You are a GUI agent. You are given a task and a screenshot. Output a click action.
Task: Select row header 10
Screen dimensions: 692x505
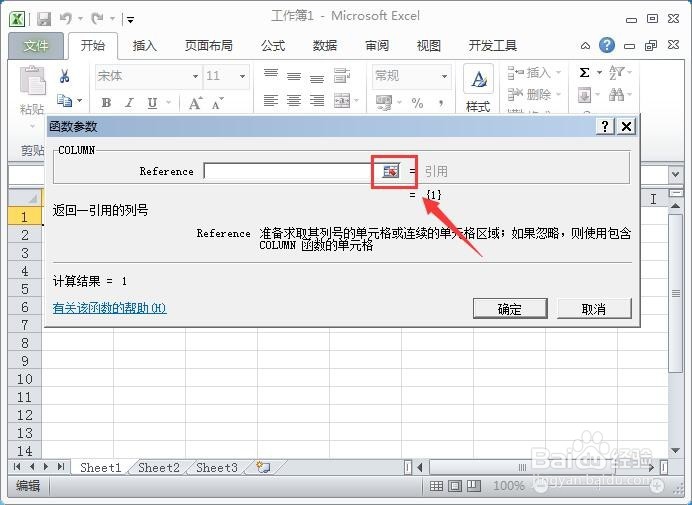click(x=25, y=379)
